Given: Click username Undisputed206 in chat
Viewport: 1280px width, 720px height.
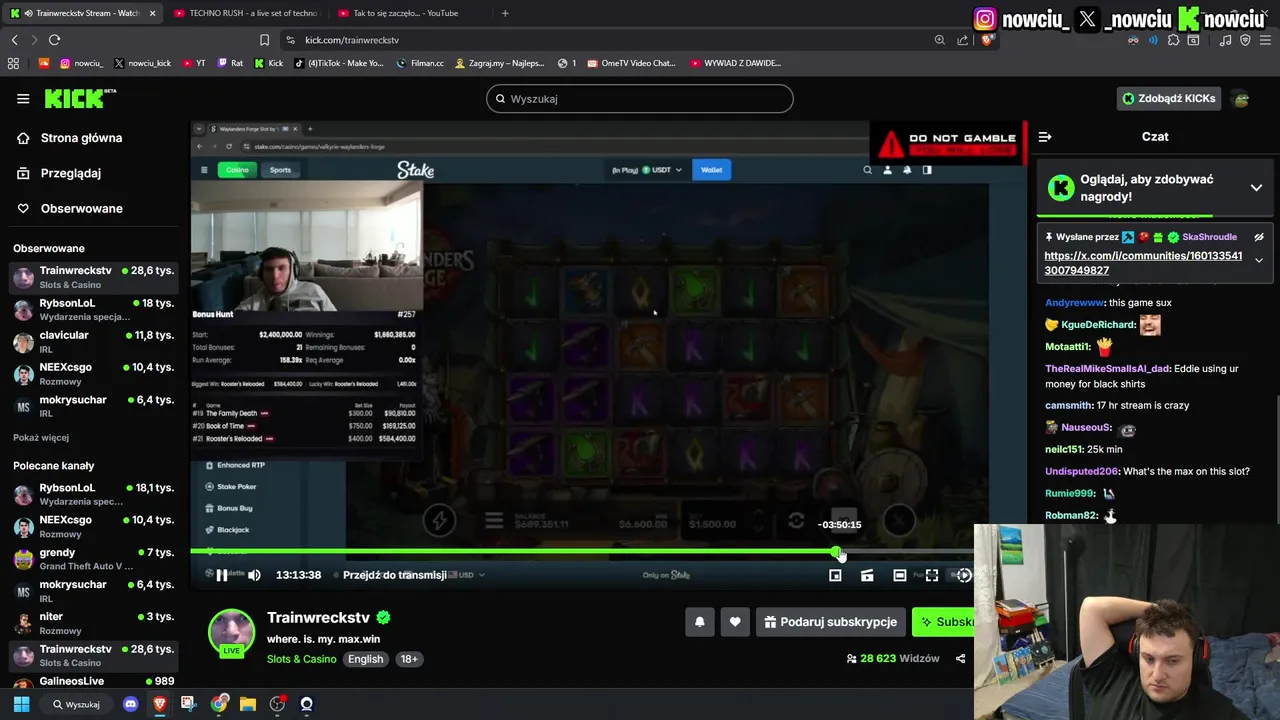Looking at the screenshot, I should point(1081,472).
